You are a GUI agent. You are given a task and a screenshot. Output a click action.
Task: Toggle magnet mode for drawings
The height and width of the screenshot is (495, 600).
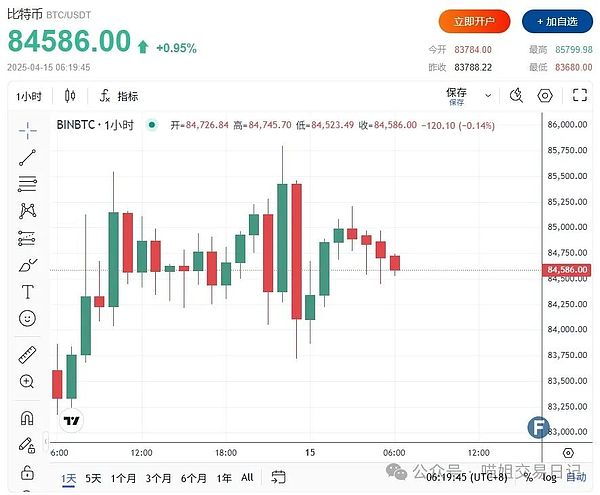27,417
